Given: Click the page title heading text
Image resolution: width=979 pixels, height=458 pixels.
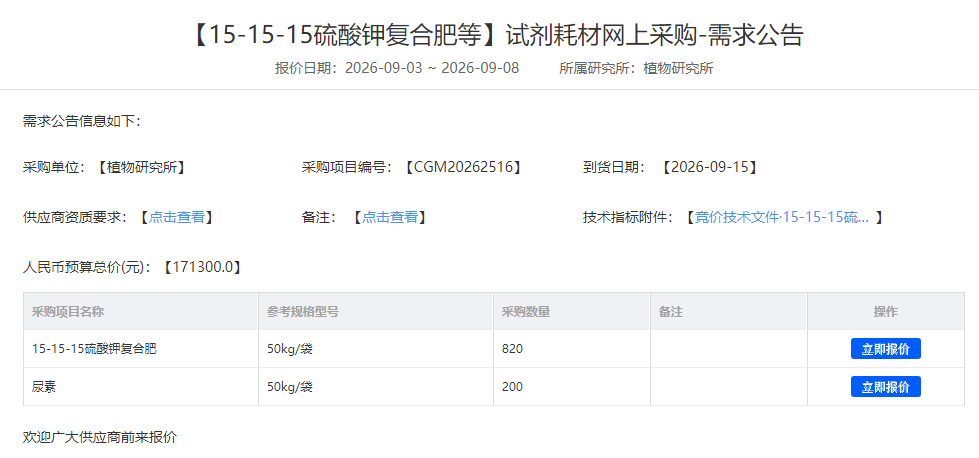Looking at the screenshot, I should 498,35.
